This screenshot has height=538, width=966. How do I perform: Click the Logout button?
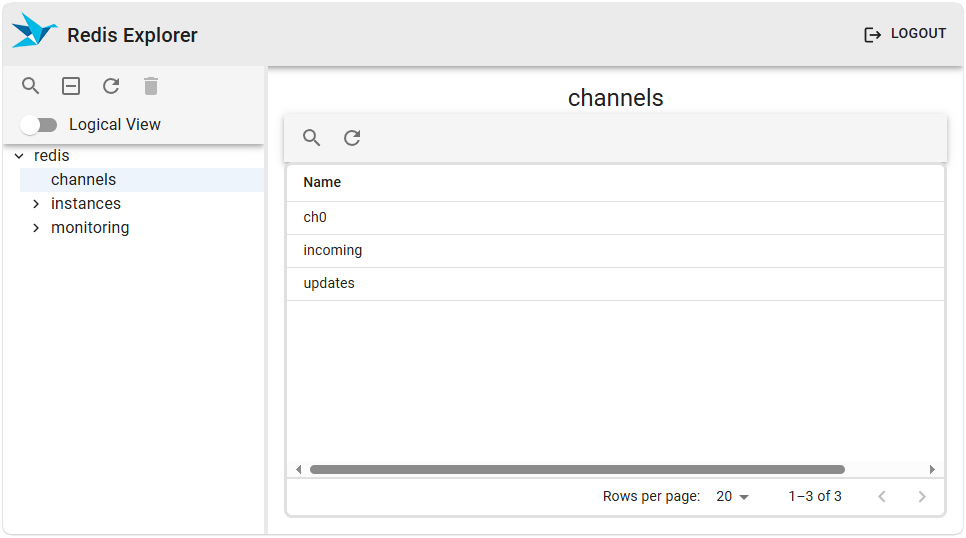(x=904, y=34)
